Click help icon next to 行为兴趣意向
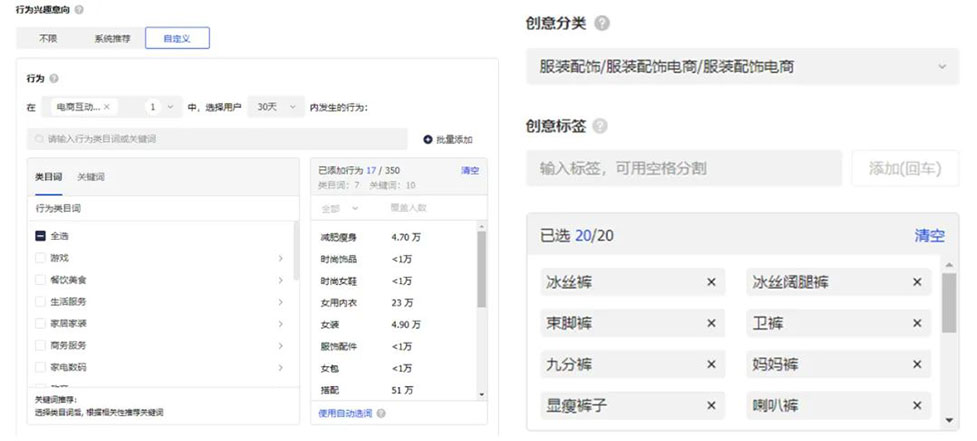Screen dimensions: 977x441 point(80,9)
